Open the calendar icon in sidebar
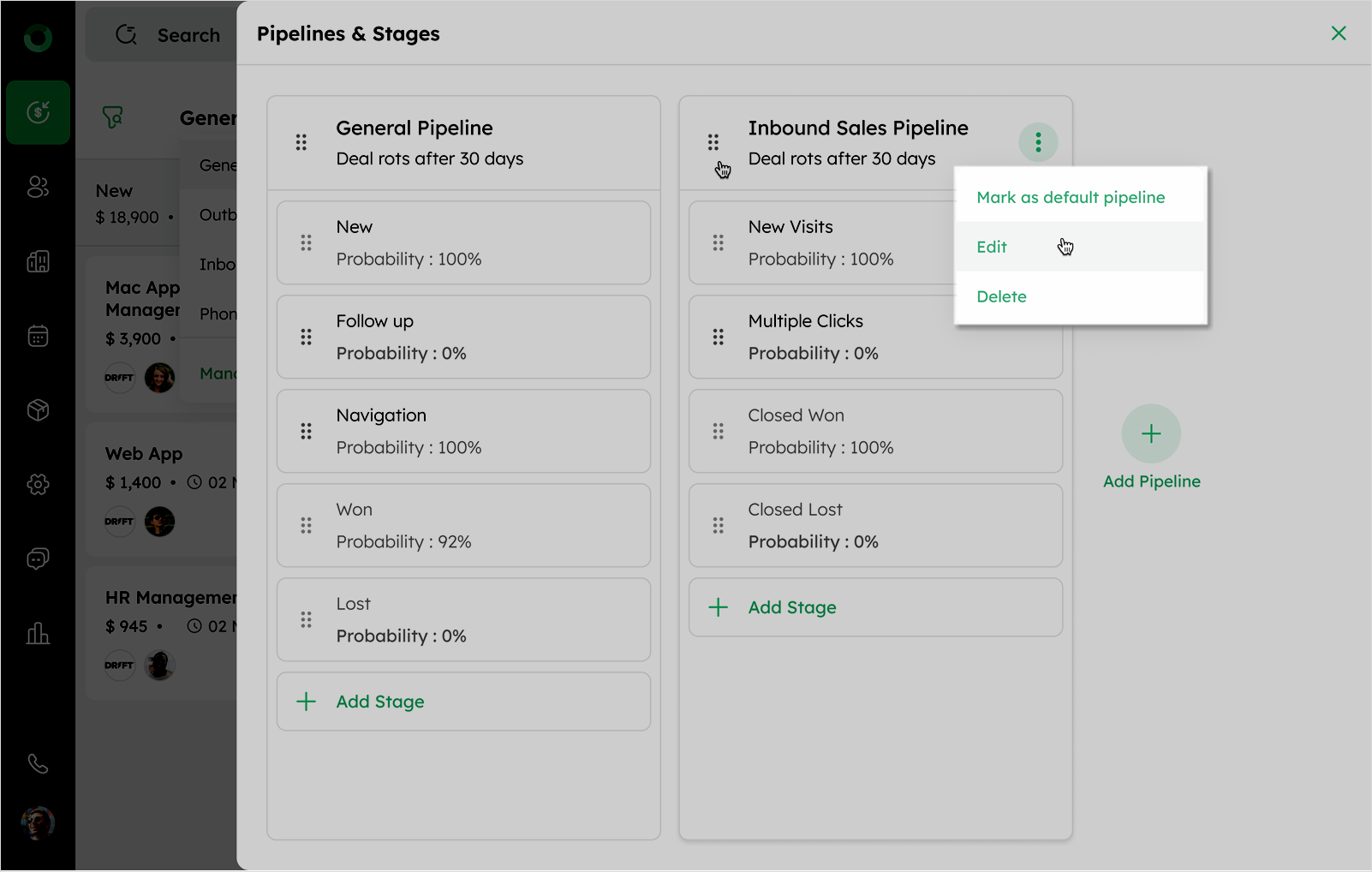1372x872 pixels. 38,336
